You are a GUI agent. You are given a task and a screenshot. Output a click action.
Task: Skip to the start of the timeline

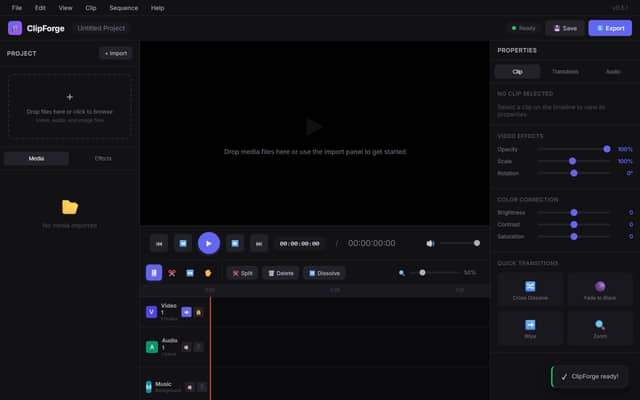159,244
